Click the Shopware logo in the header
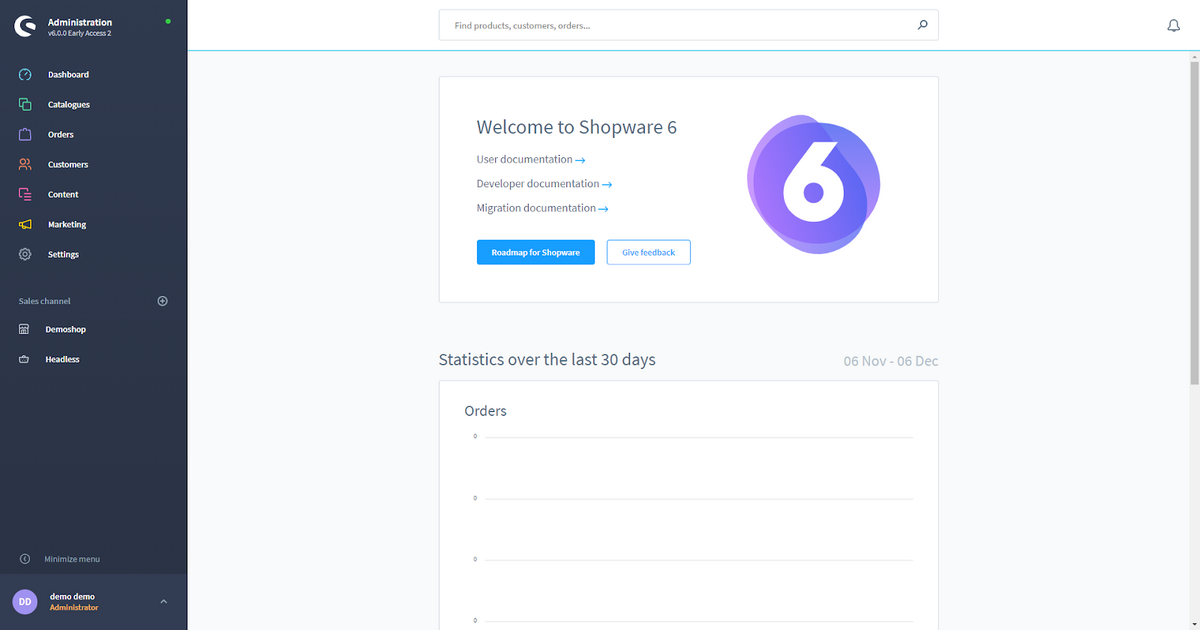 25,26
